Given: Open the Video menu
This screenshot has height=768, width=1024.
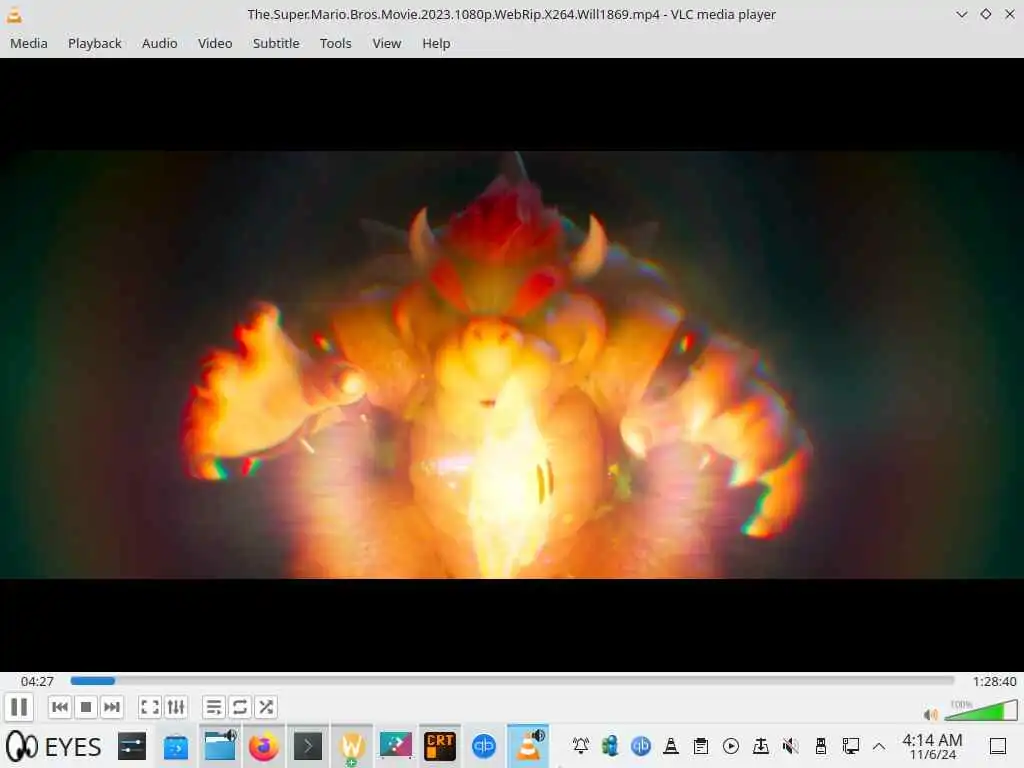Looking at the screenshot, I should [x=215, y=43].
